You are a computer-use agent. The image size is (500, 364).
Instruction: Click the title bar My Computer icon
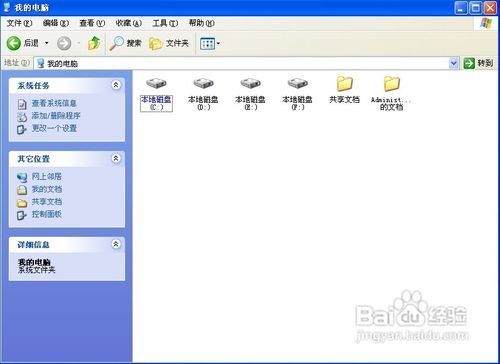point(7,7)
